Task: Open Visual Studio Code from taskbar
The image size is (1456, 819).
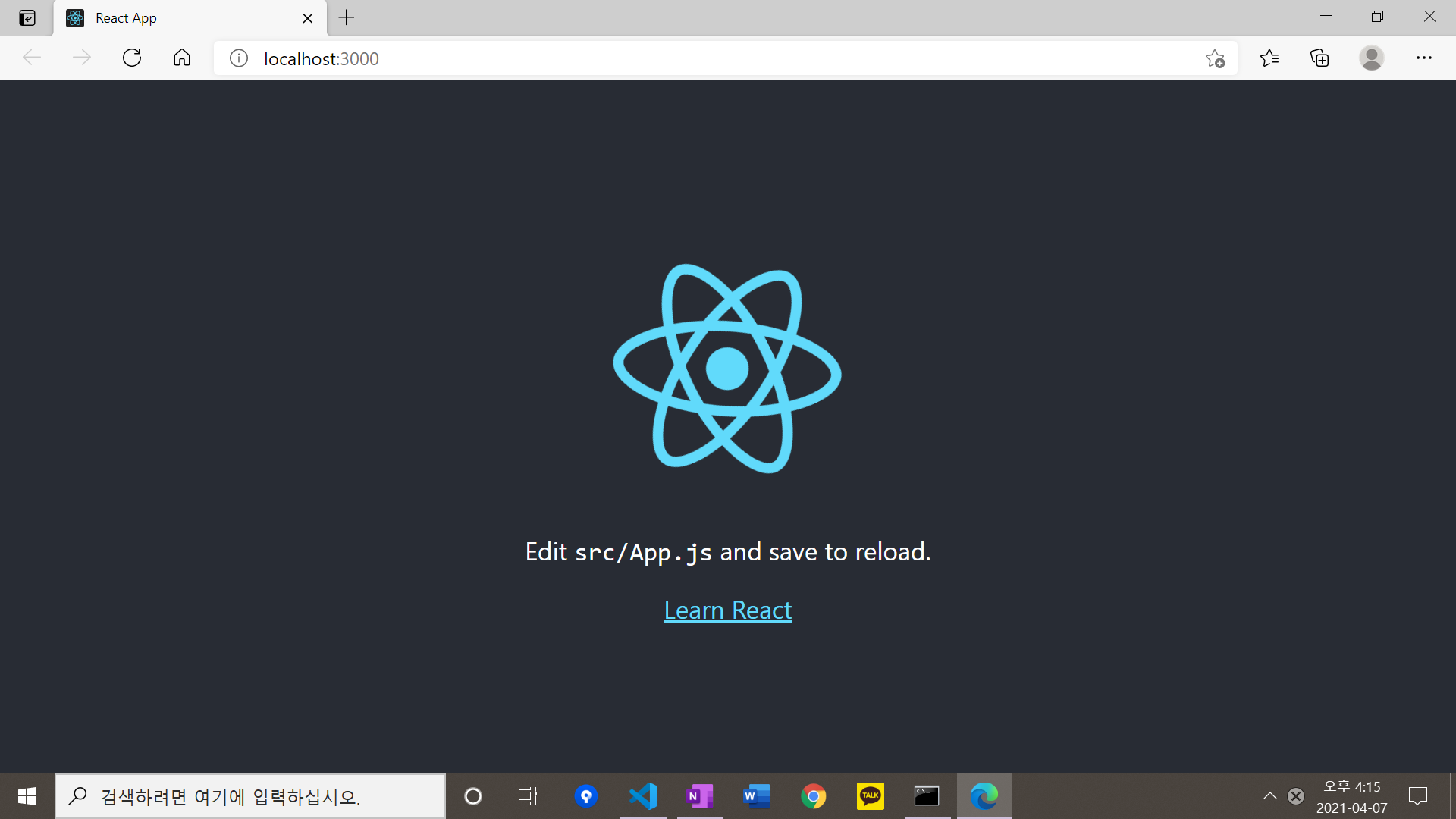Action: [643, 796]
